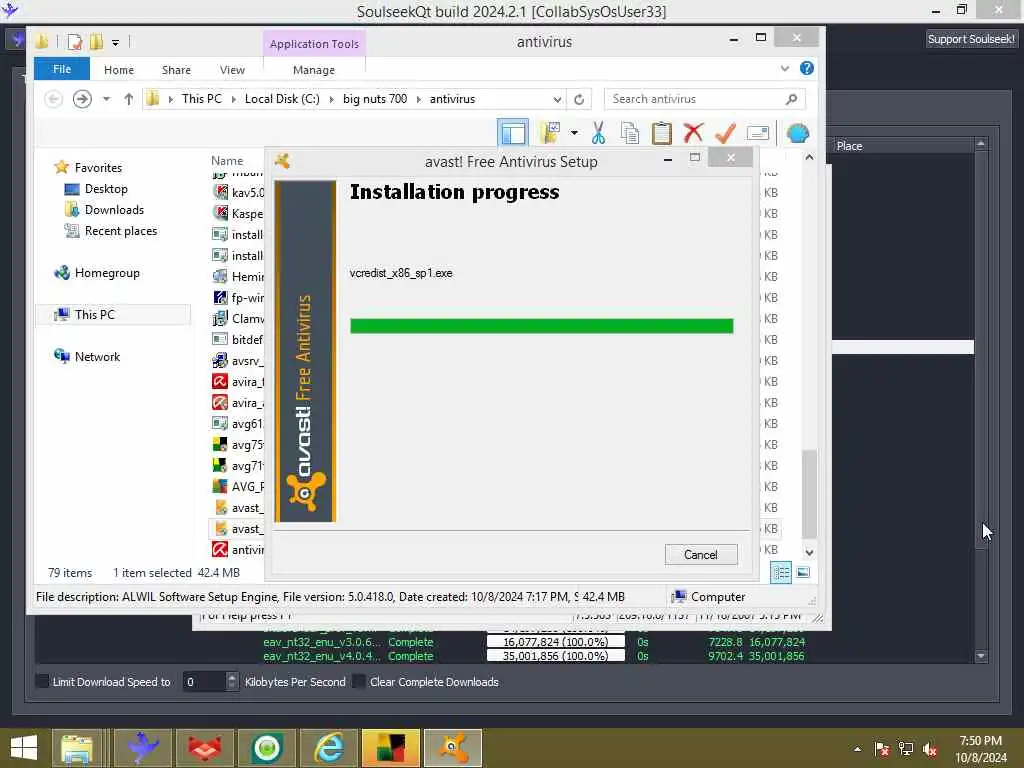Click the download speed limit field
The width and height of the screenshot is (1024, 768).
tap(204, 682)
